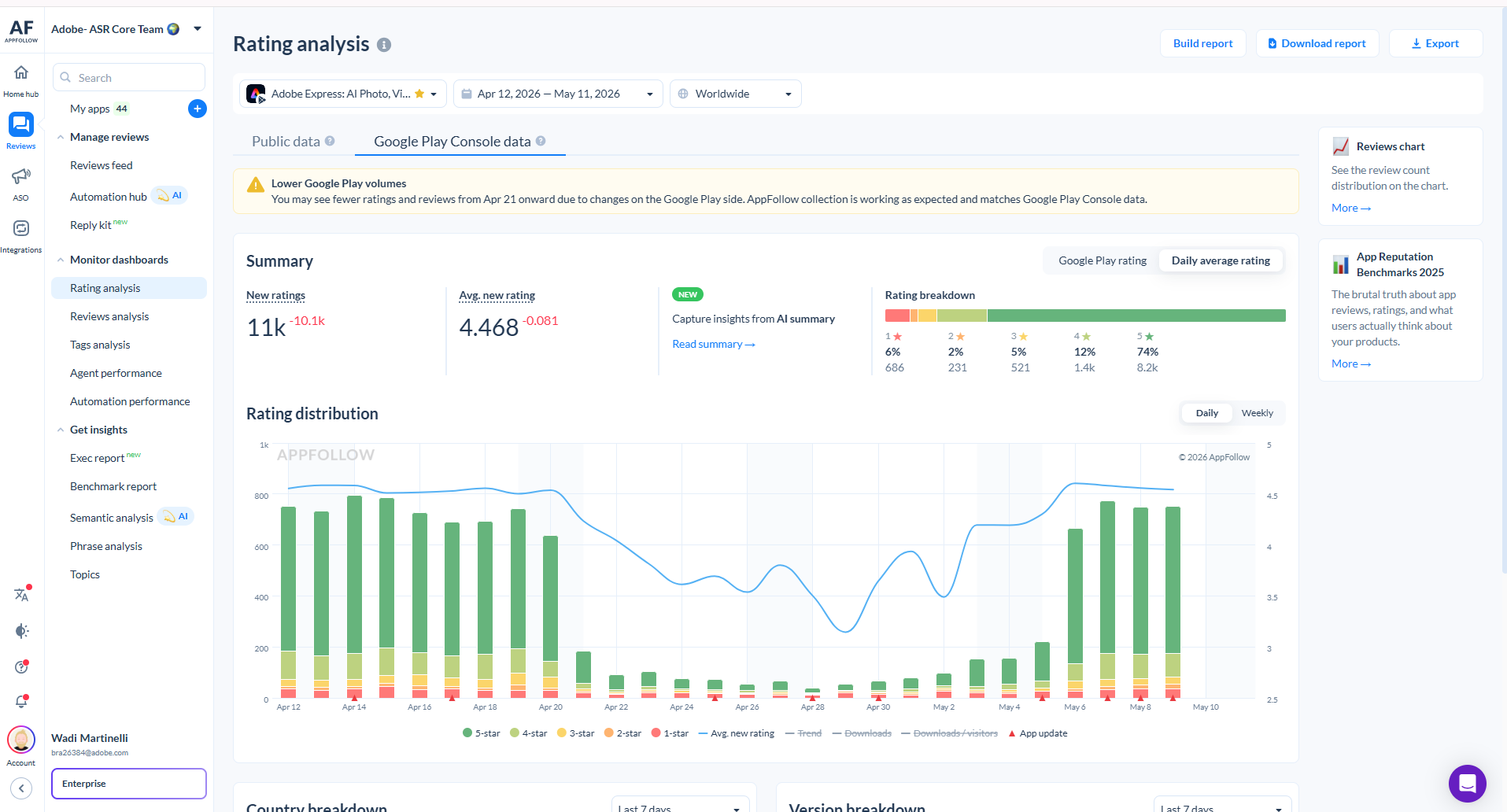The width and height of the screenshot is (1507, 812).
Task: Click the Read summary link
Action: (x=713, y=344)
